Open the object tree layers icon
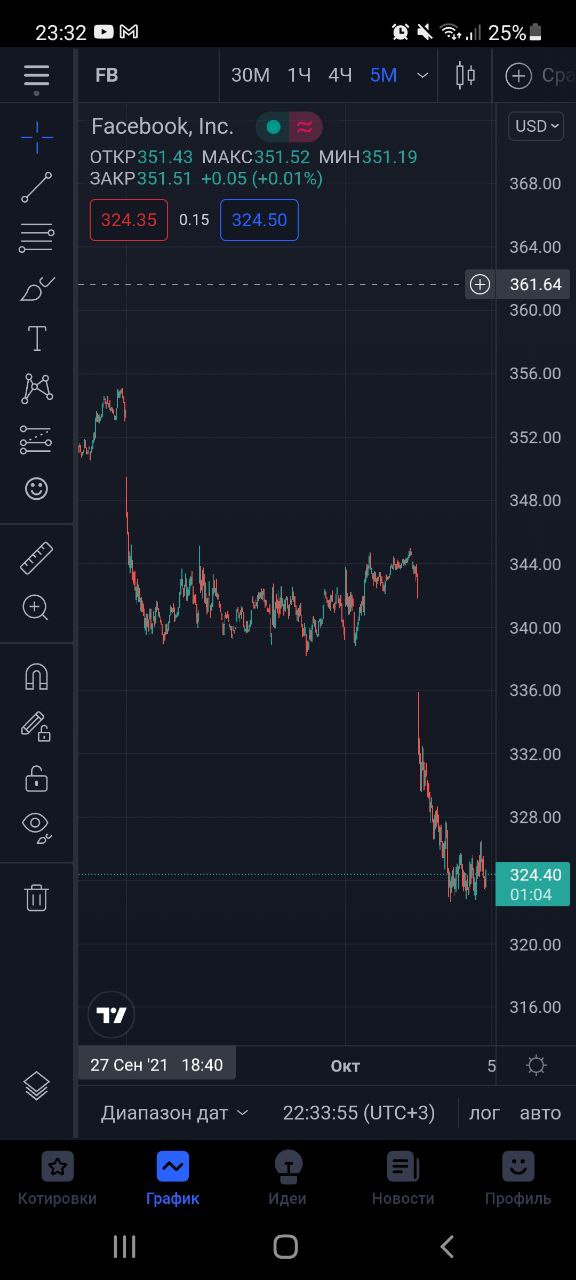Screen dimensions: 576x1280 point(37,1085)
